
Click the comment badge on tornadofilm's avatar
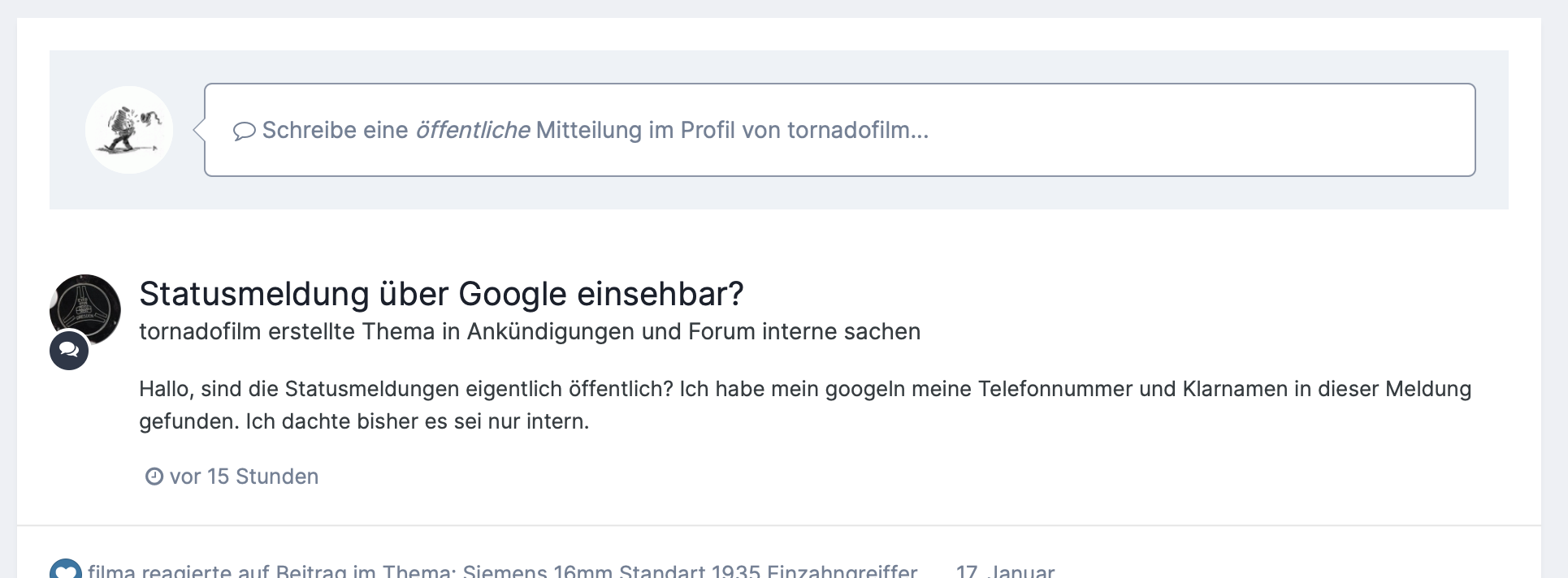point(69,351)
